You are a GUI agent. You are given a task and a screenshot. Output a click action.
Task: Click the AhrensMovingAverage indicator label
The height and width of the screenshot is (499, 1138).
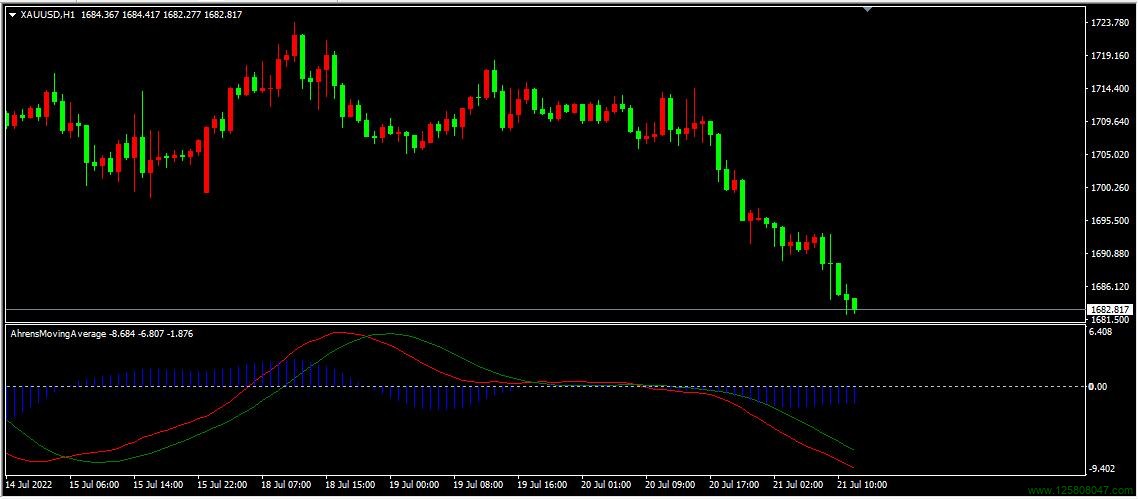tap(58, 334)
